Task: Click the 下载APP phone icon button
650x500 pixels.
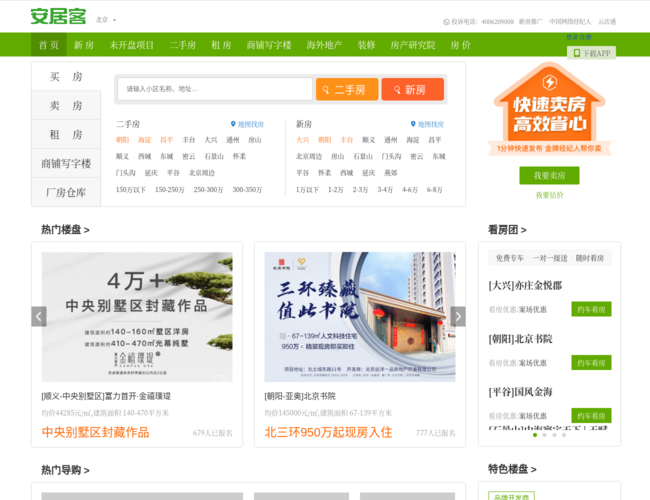Action: click(576, 53)
